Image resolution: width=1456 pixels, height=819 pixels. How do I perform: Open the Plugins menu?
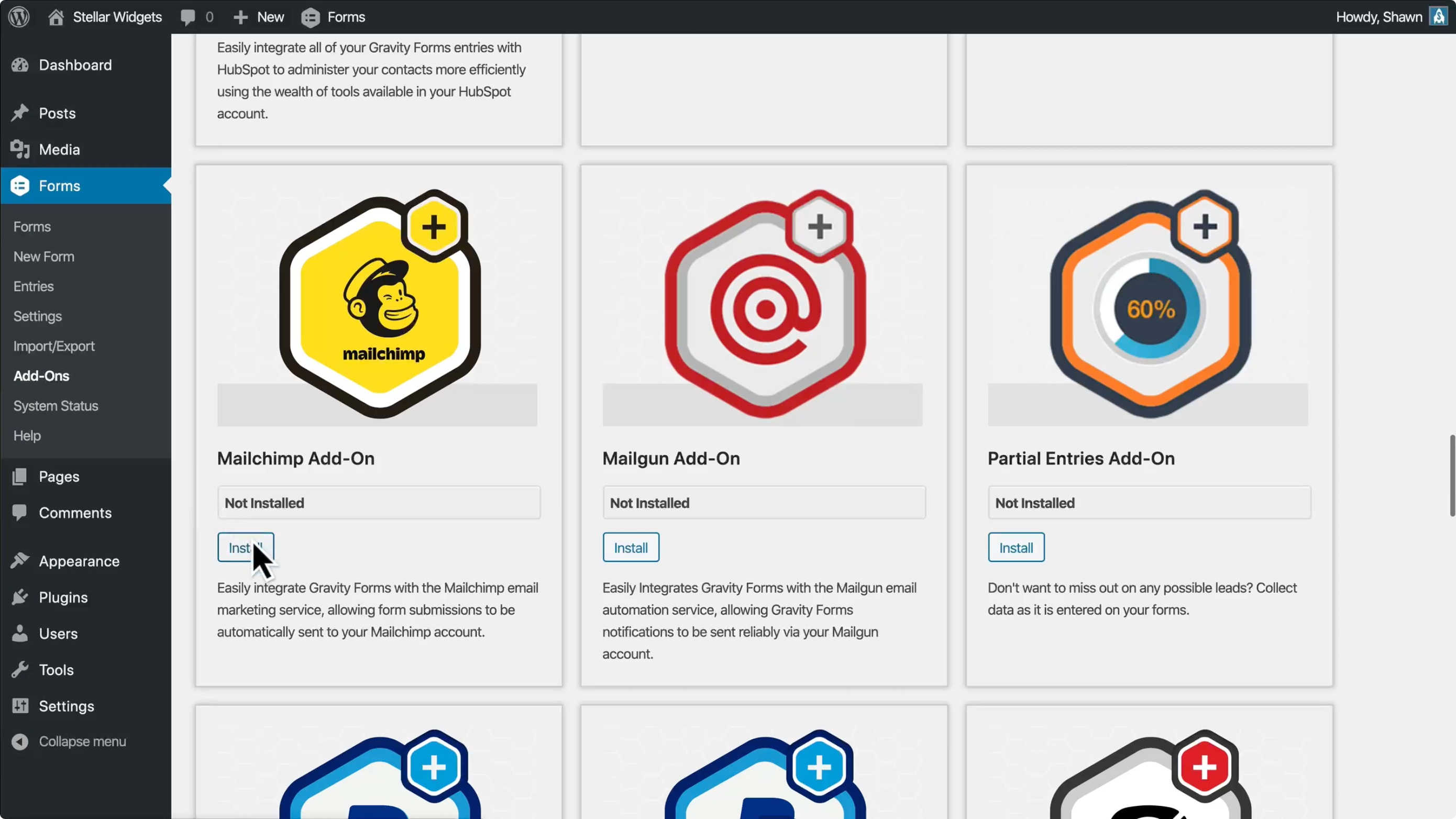point(63,597)
